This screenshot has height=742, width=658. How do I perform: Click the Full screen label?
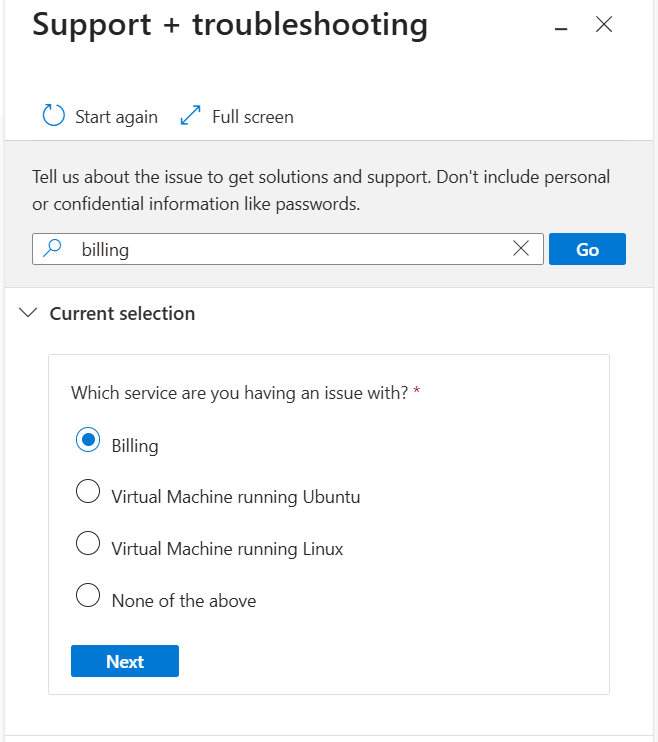pyautogui.click(x=253, y=117)
